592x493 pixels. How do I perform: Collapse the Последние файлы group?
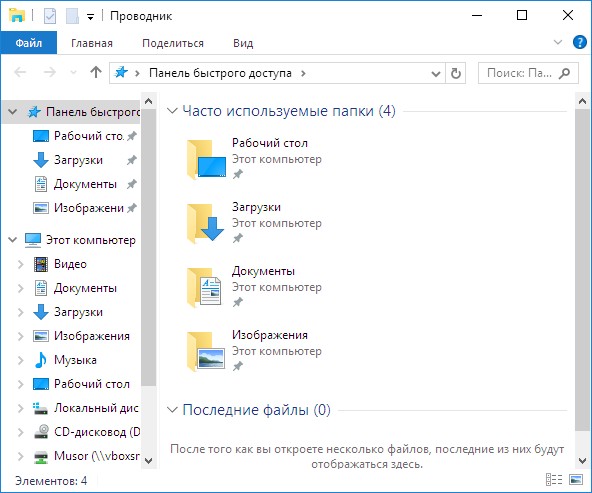coord(173,410)
